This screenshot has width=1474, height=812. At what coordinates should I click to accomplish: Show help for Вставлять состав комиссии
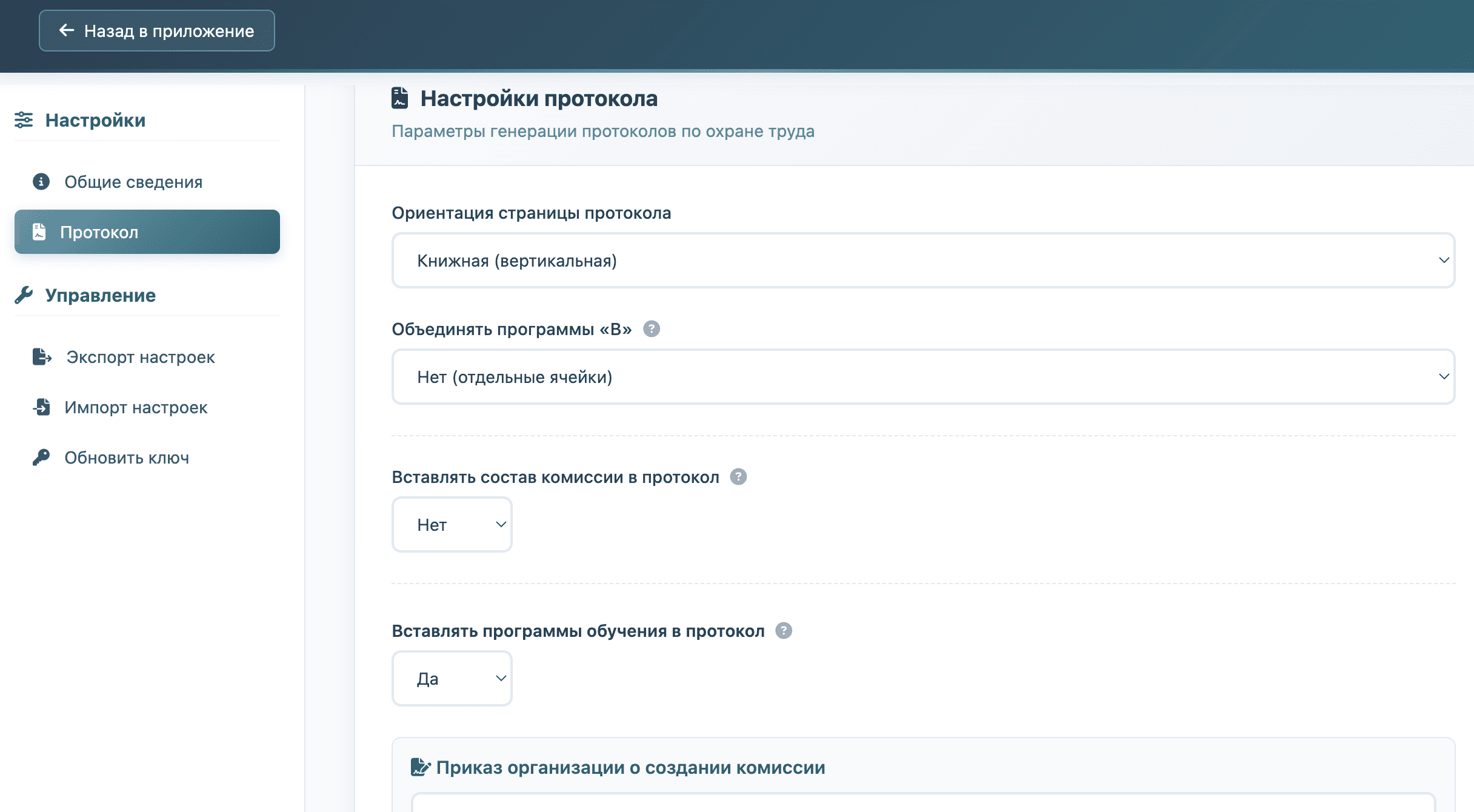pos(738,477)
